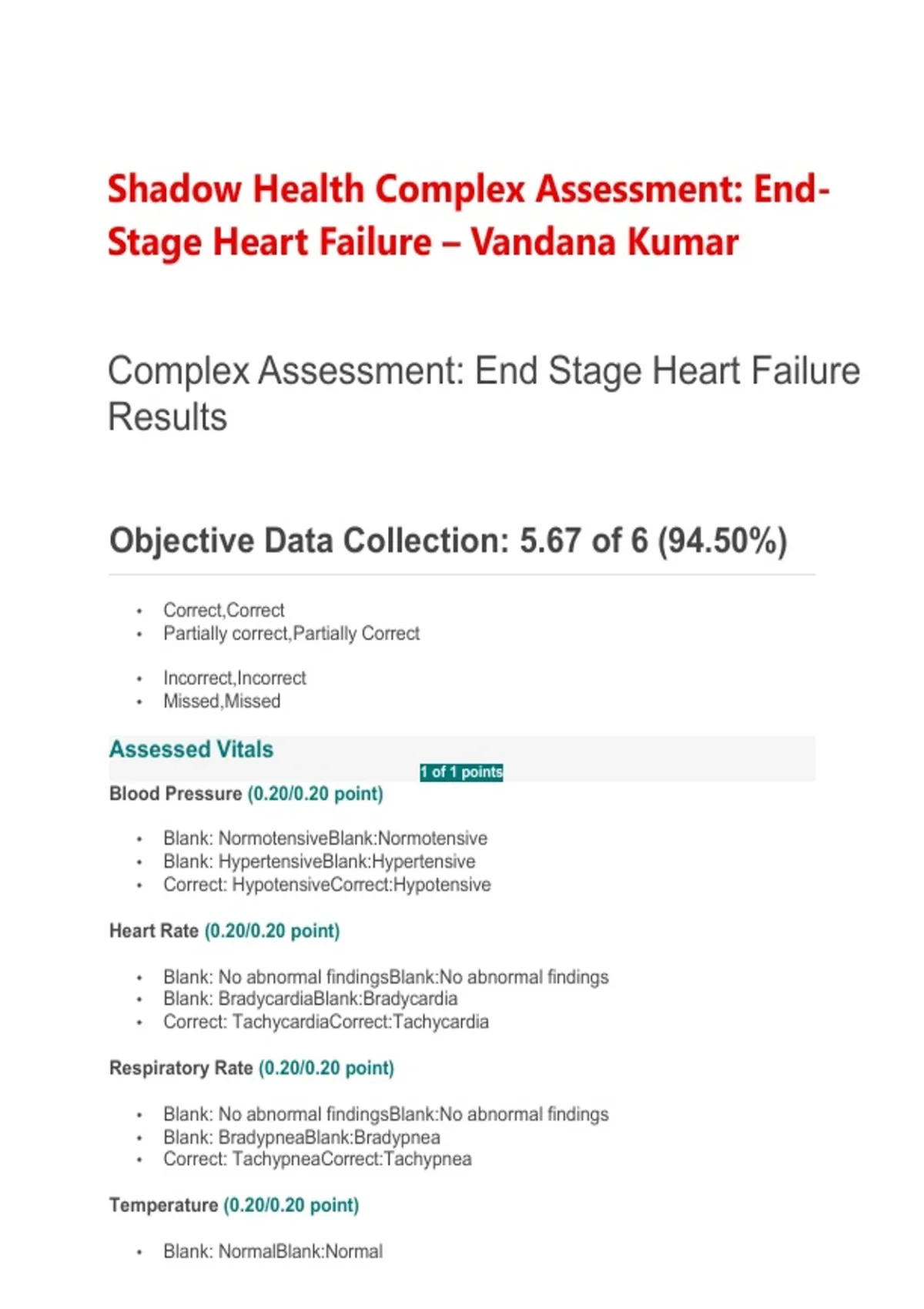This screenshot has height=1309, width=924.
Task: Click the Blank: Bradypnea entry
Action: pyautogui.click(x=302, y=1137)
